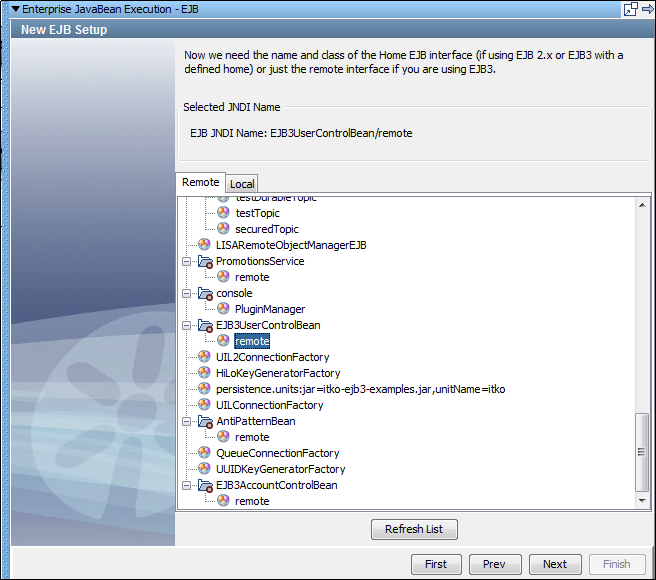Select the UUIDKeyGeneratorFactory text label
This screenshot has height=580, width=656.
[x=280, y=469]
